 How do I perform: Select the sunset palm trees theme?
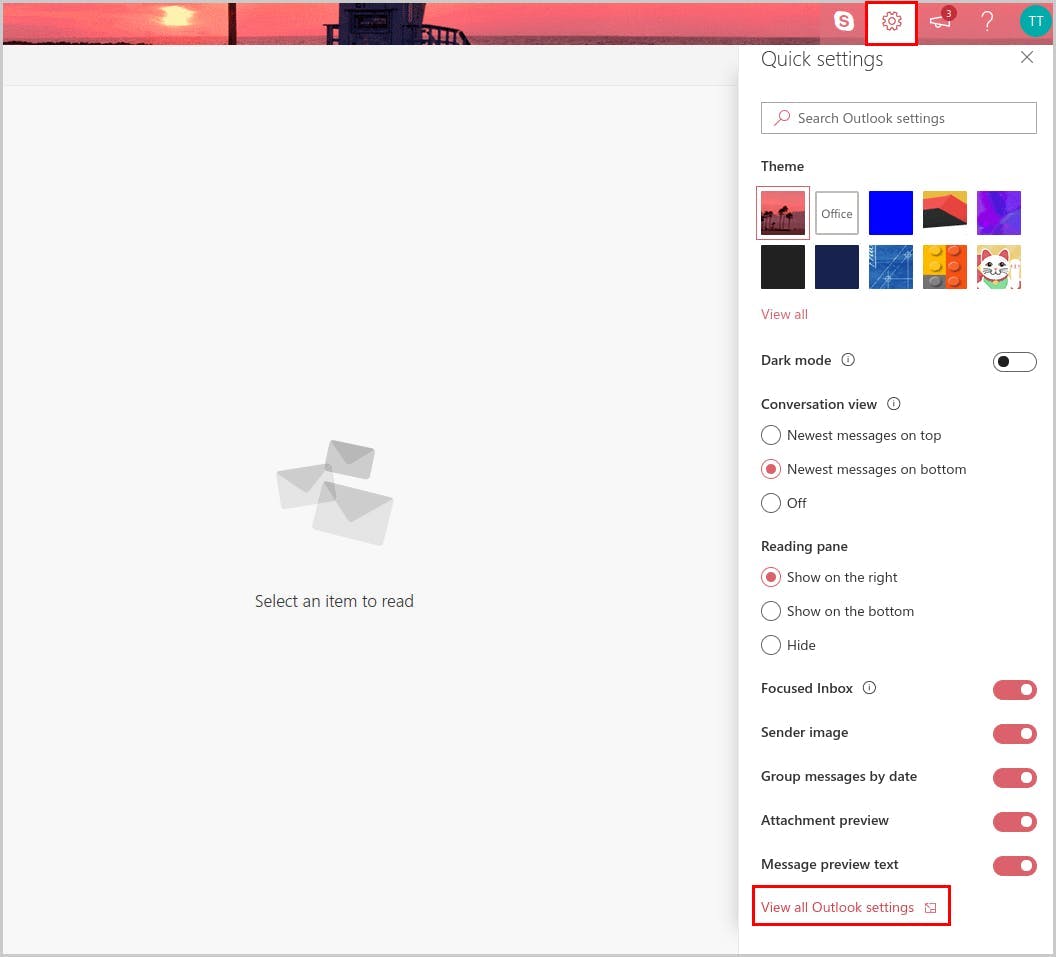[783, 213]
